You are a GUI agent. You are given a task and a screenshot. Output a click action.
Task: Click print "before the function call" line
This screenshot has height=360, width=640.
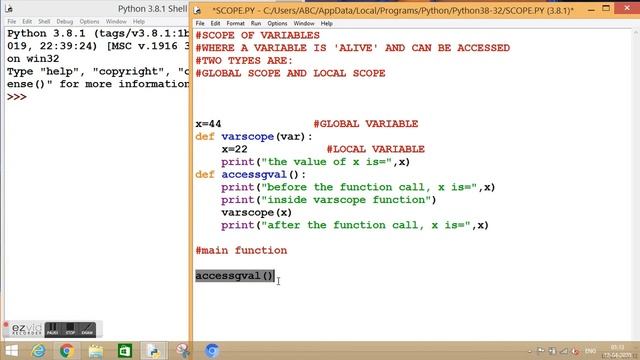[358, 187]
